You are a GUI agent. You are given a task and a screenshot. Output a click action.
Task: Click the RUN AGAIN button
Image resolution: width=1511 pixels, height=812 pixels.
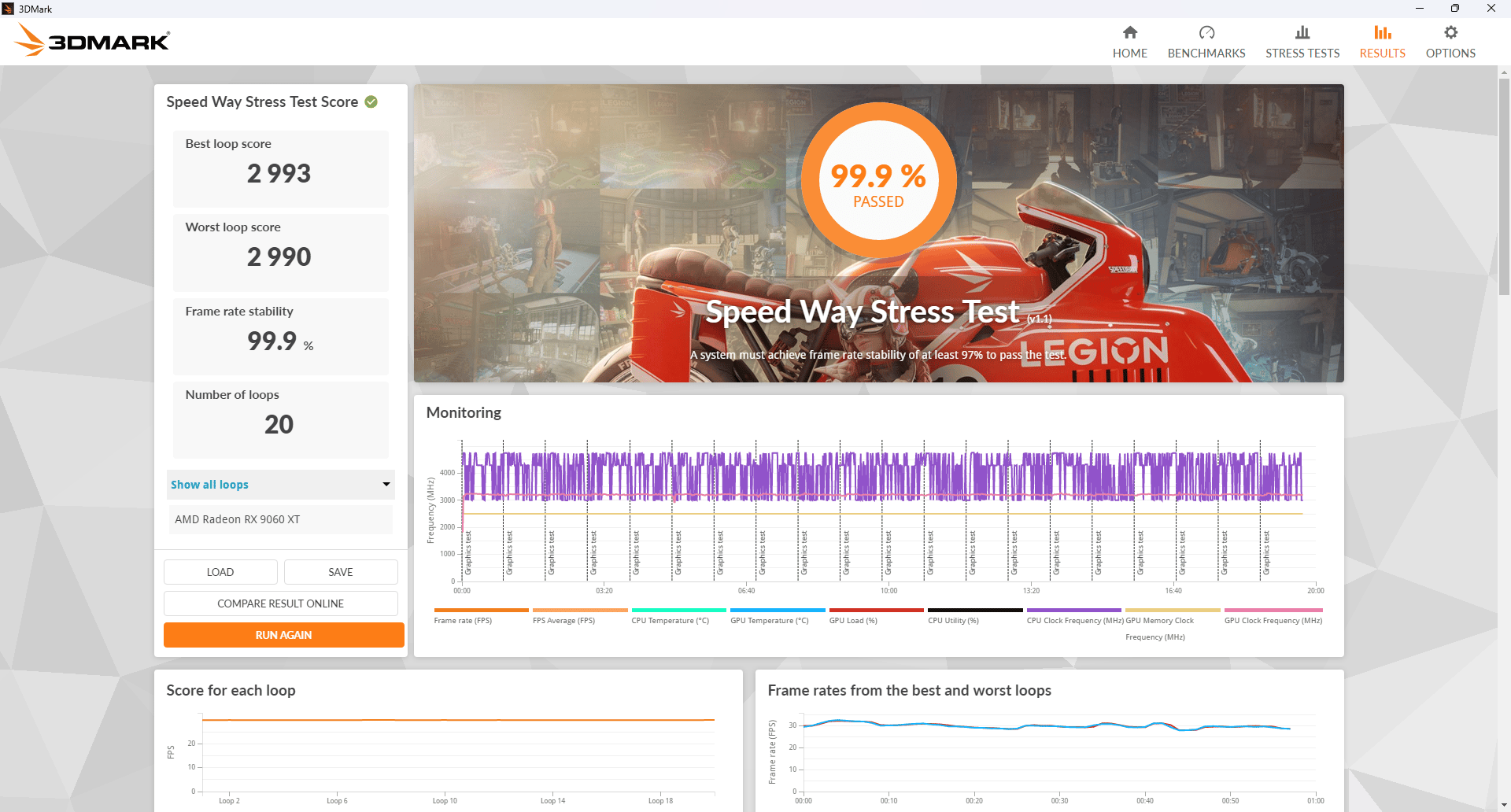pos(283,635)
